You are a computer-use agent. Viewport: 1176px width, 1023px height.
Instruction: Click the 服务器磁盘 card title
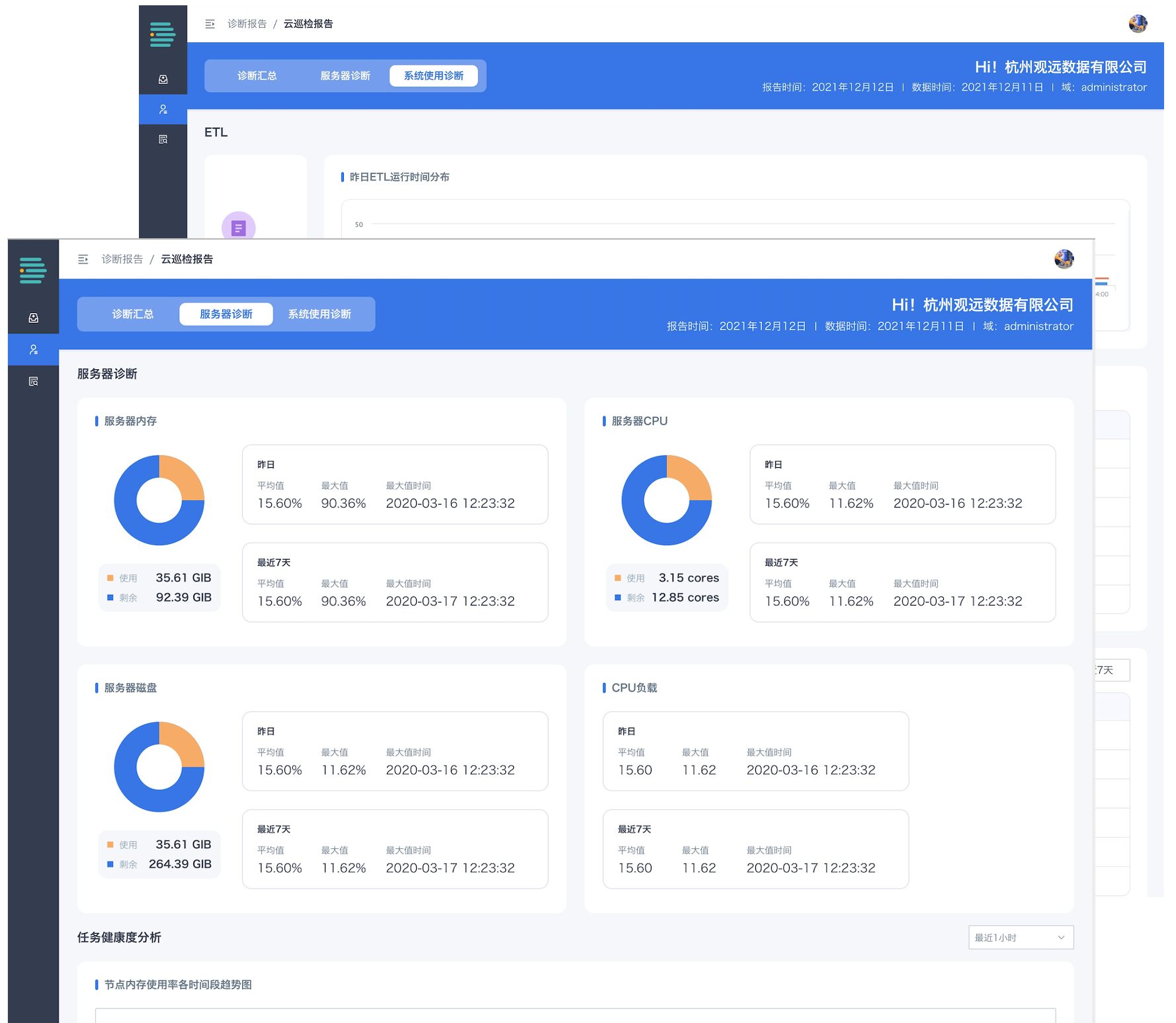click(x=130, y=688)
